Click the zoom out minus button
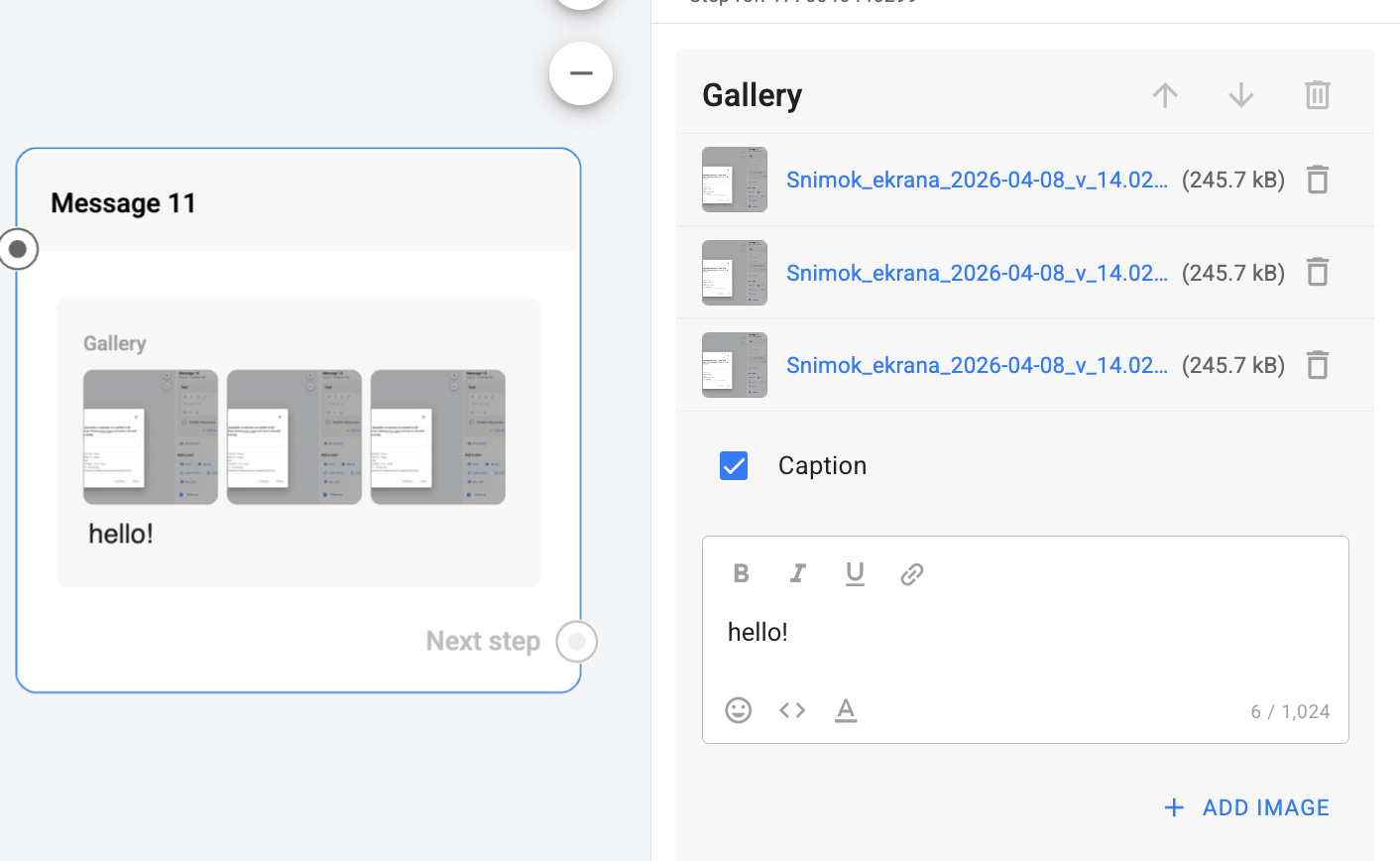 581,73
